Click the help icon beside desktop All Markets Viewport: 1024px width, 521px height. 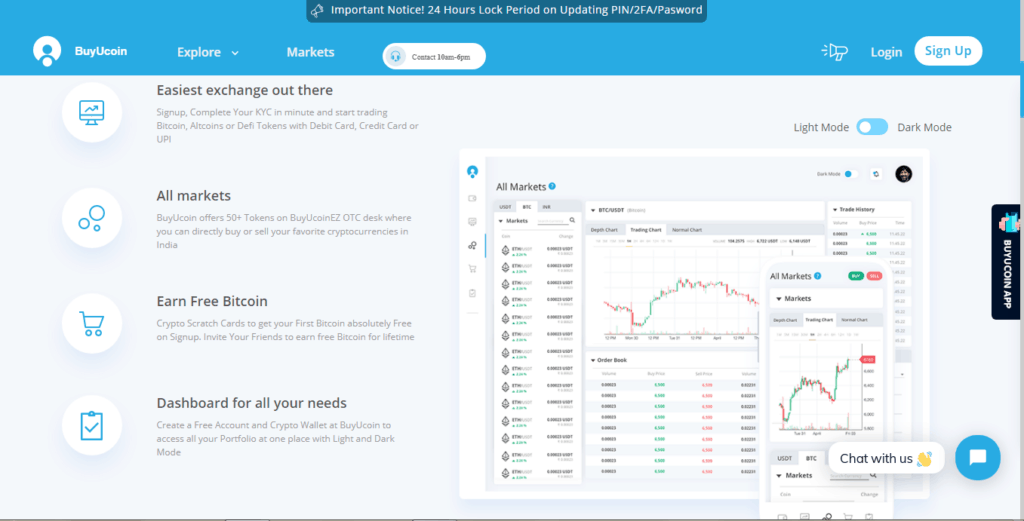coord(552,186)
